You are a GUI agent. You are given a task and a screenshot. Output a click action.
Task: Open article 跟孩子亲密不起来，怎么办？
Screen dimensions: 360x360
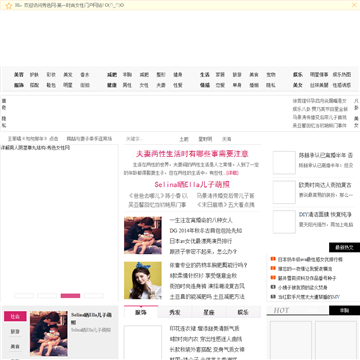coord(203,251)
